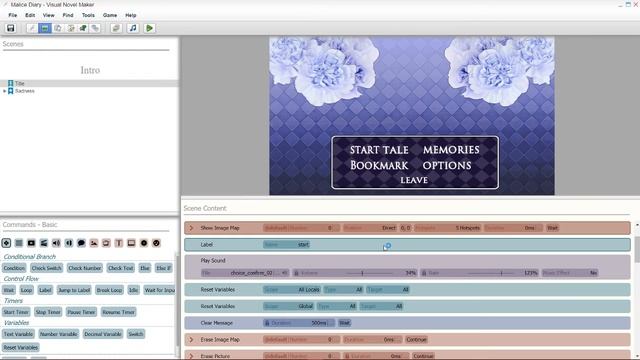
Task: Click the Clear Message duration 500ms field
Action: tap(299, 323)
